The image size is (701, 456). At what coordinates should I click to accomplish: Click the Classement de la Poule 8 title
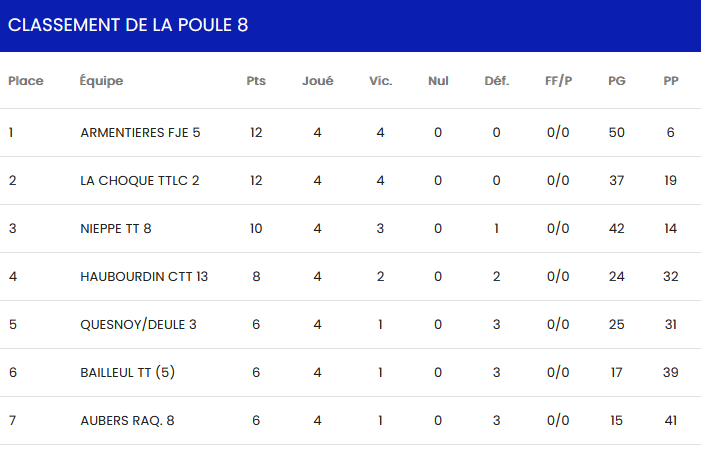click(x=128, y=25)
